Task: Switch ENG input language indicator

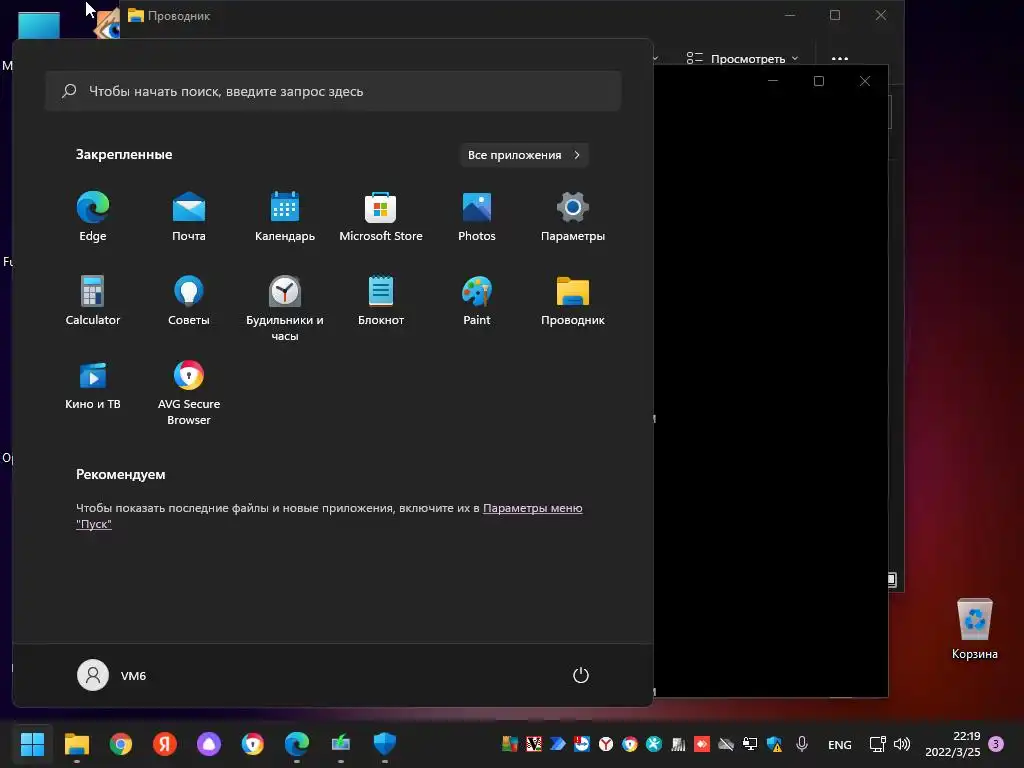Action: [x=839, y=744]
